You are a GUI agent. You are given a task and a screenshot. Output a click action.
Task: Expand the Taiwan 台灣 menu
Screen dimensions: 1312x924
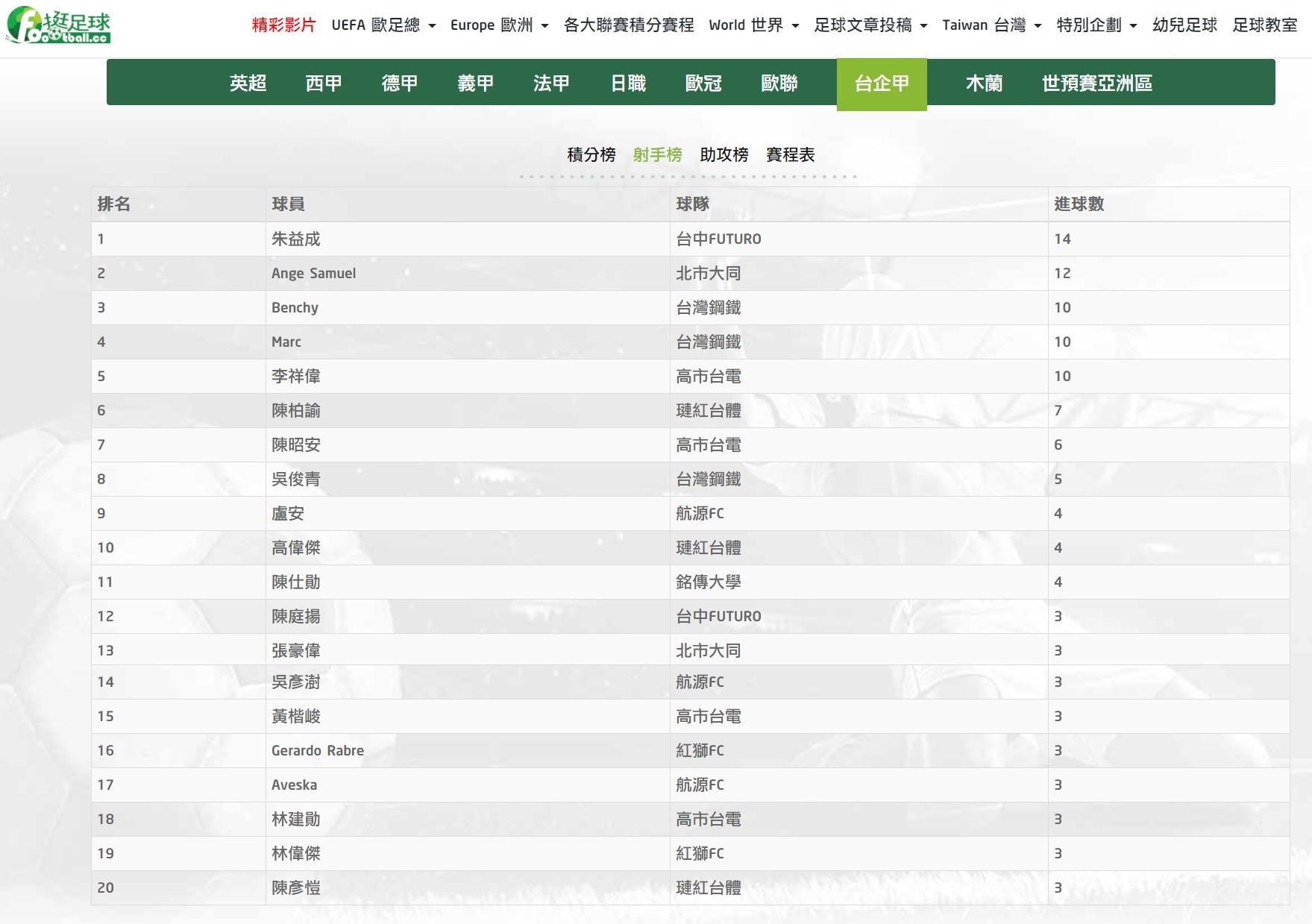coord(991,25)
